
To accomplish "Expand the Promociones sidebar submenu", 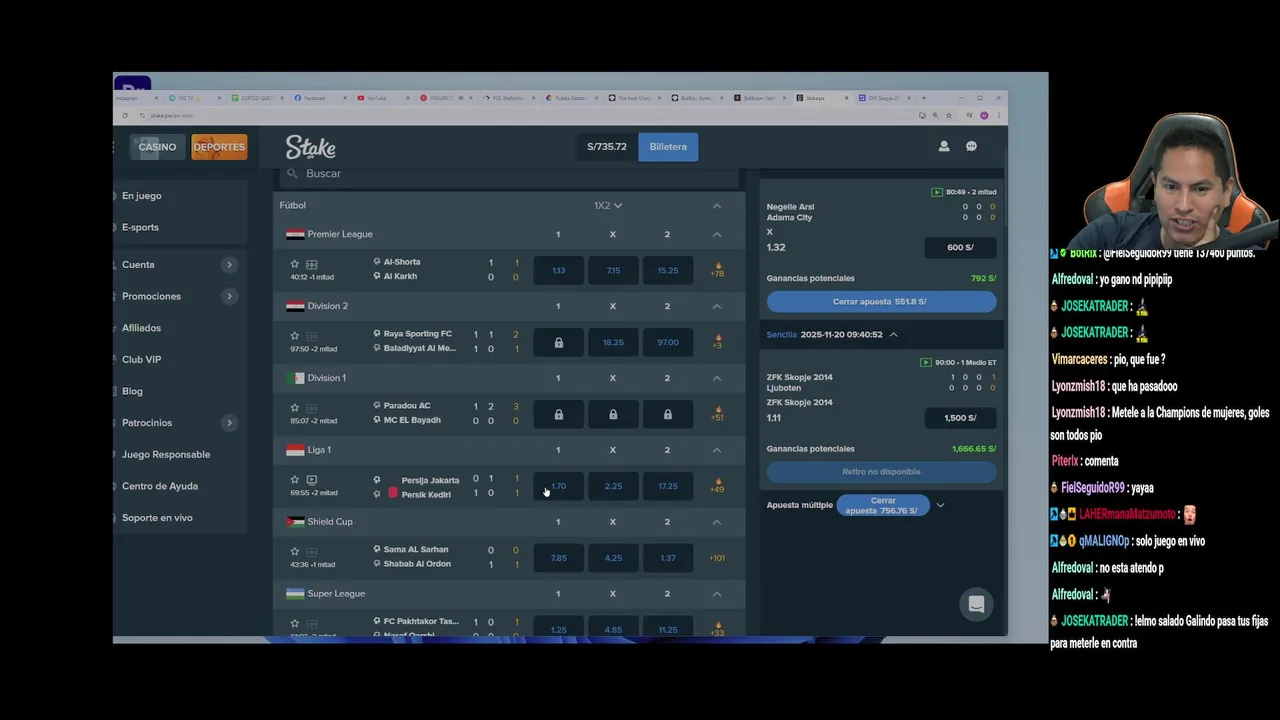I will (229, 296).
